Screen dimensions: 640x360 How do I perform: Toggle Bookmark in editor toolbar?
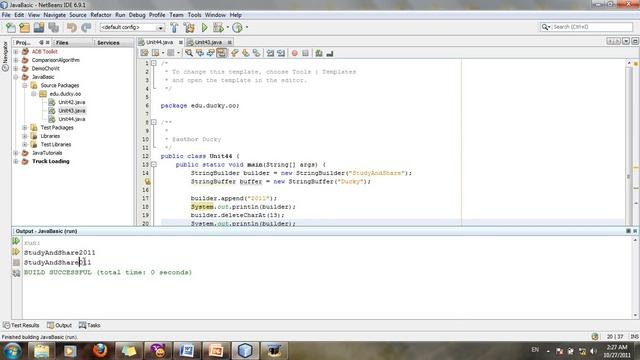[x=256, y=53]
